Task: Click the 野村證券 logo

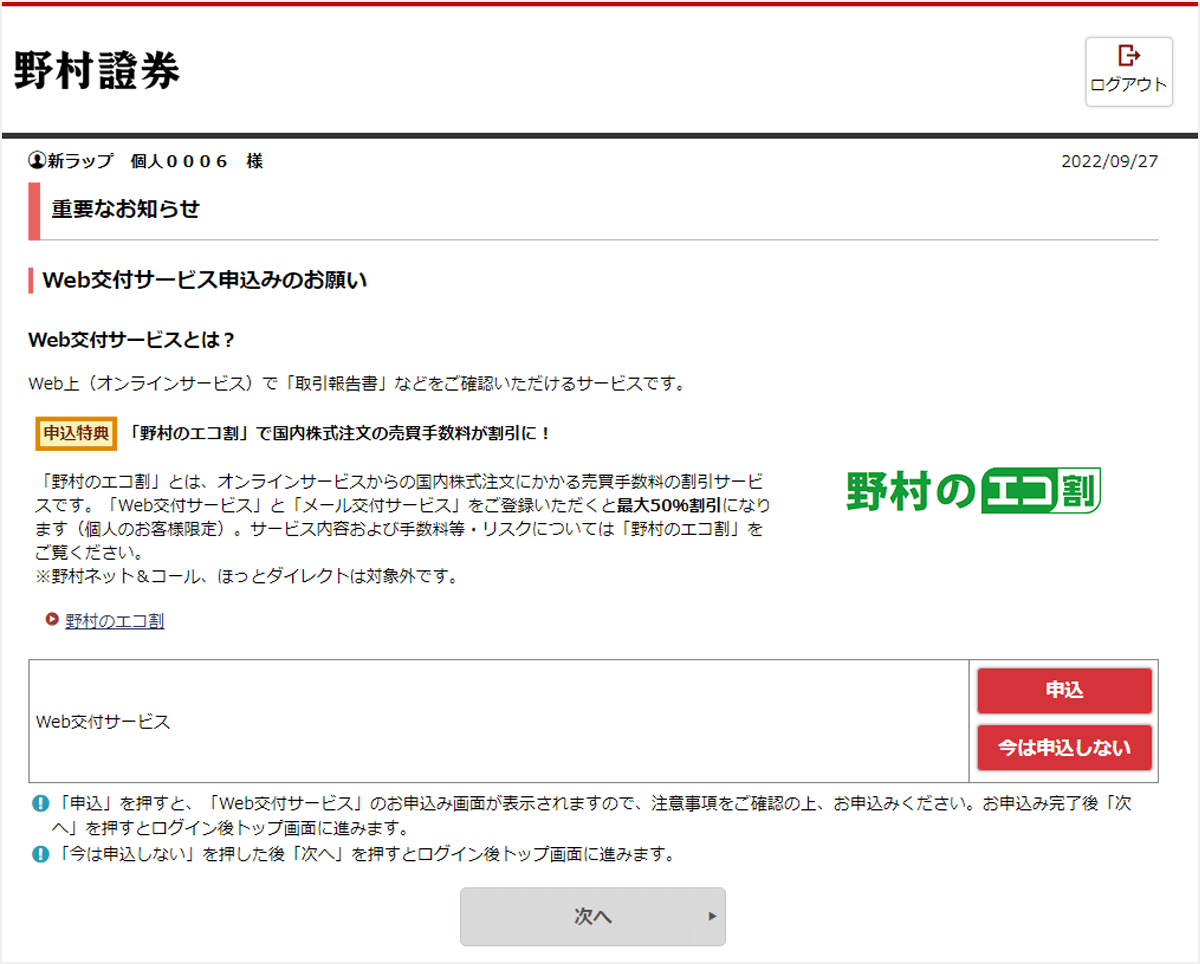Action: [x=97, y=70]
